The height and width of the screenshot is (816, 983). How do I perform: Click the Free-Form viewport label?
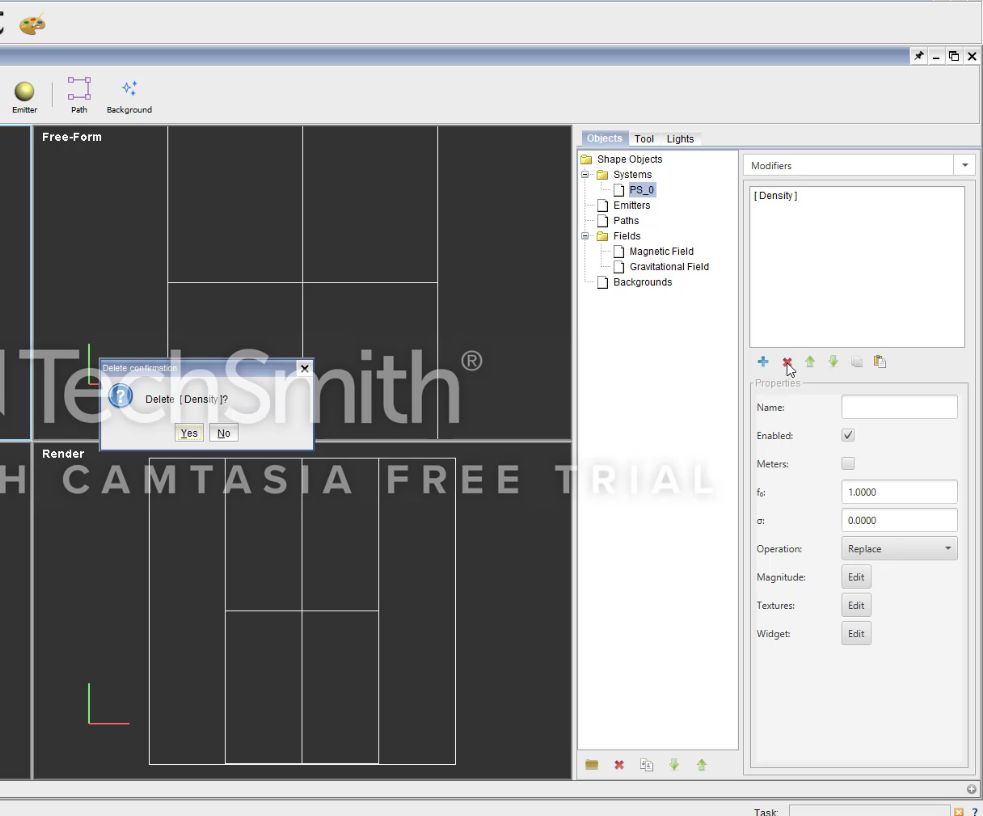(x=71, y=137)
